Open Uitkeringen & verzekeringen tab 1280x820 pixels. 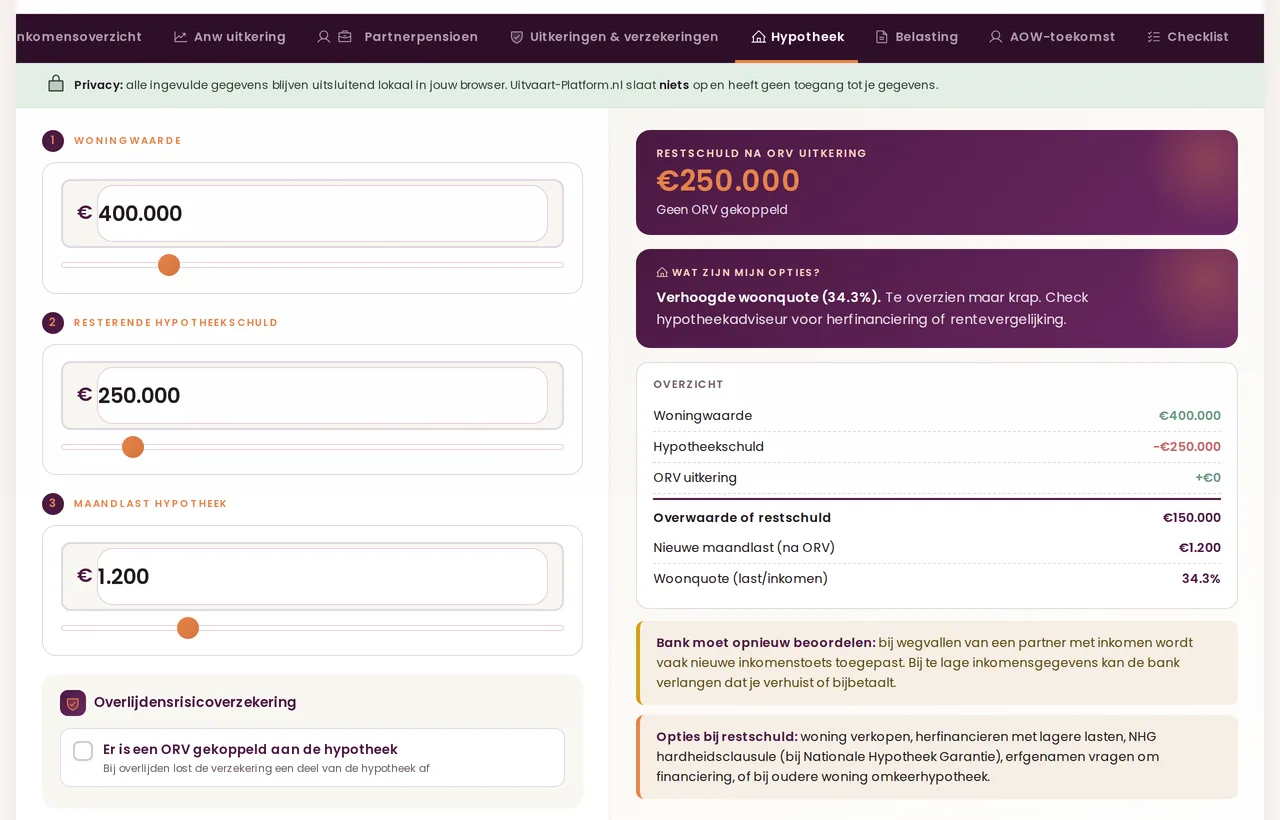(614, 37)
